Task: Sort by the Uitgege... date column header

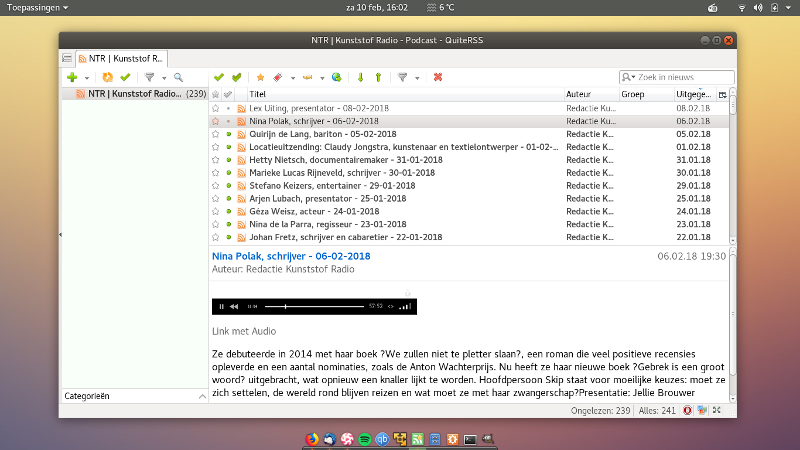Action: [x=695, y=94]
